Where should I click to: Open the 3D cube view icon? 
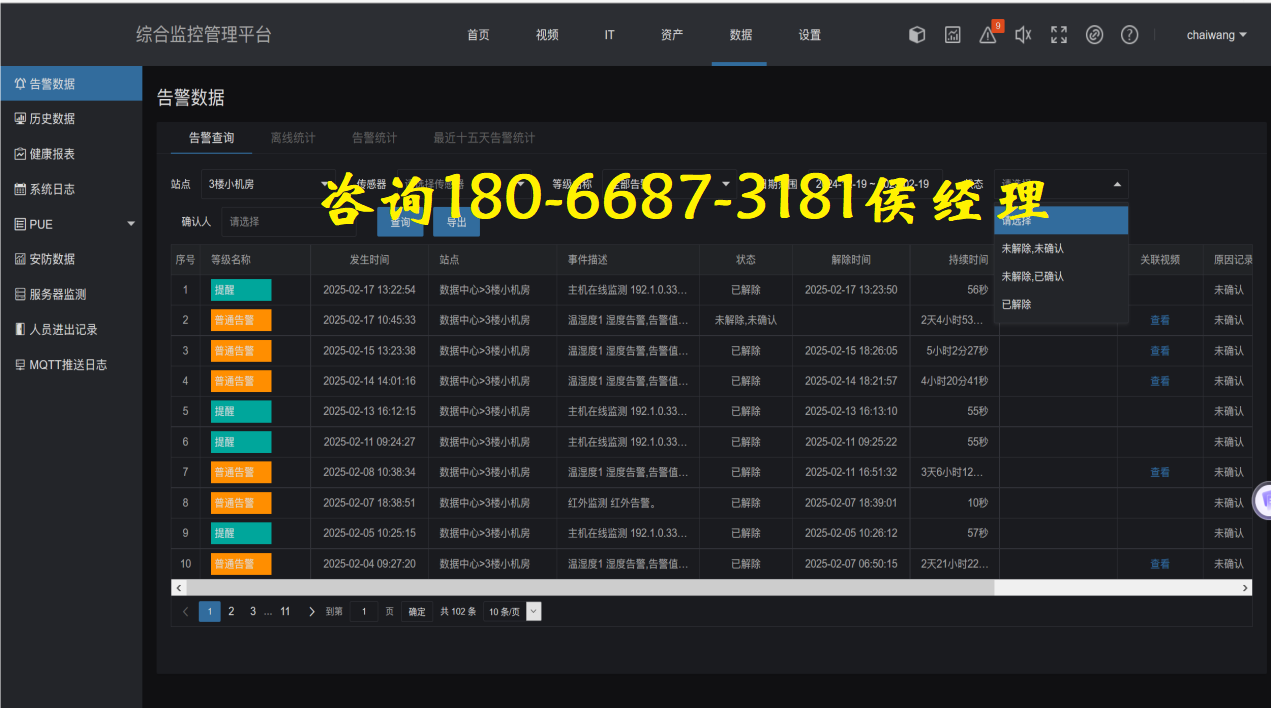[917, 35]
